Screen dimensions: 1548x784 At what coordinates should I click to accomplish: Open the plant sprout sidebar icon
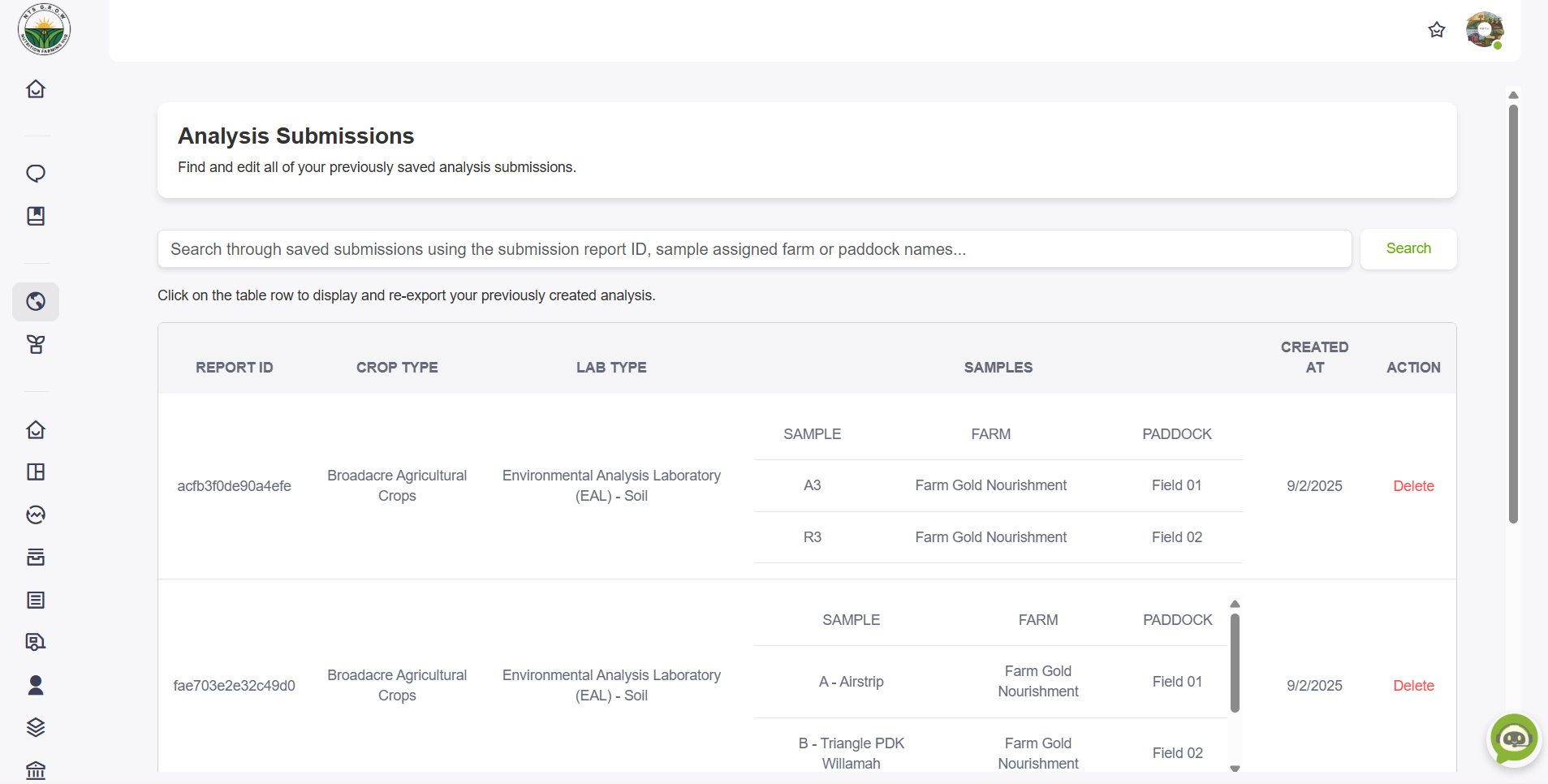tap(36, 344)
